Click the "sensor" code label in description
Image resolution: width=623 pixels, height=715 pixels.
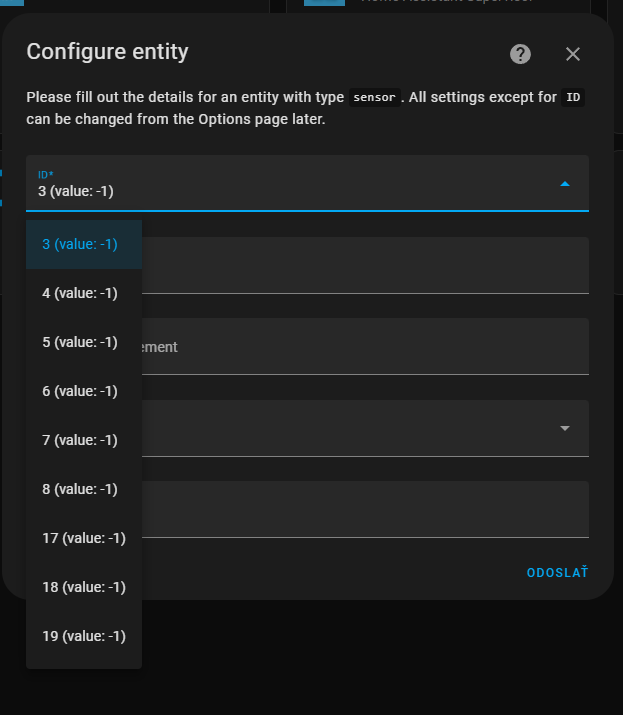point(374,98)
